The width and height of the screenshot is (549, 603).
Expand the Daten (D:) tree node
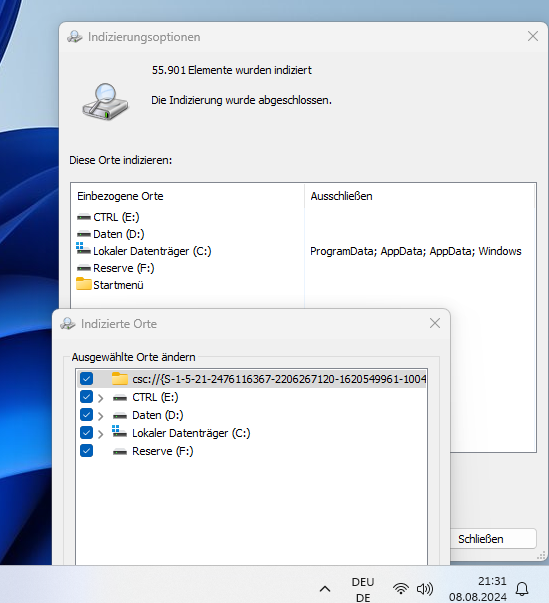tap(101, 416)
